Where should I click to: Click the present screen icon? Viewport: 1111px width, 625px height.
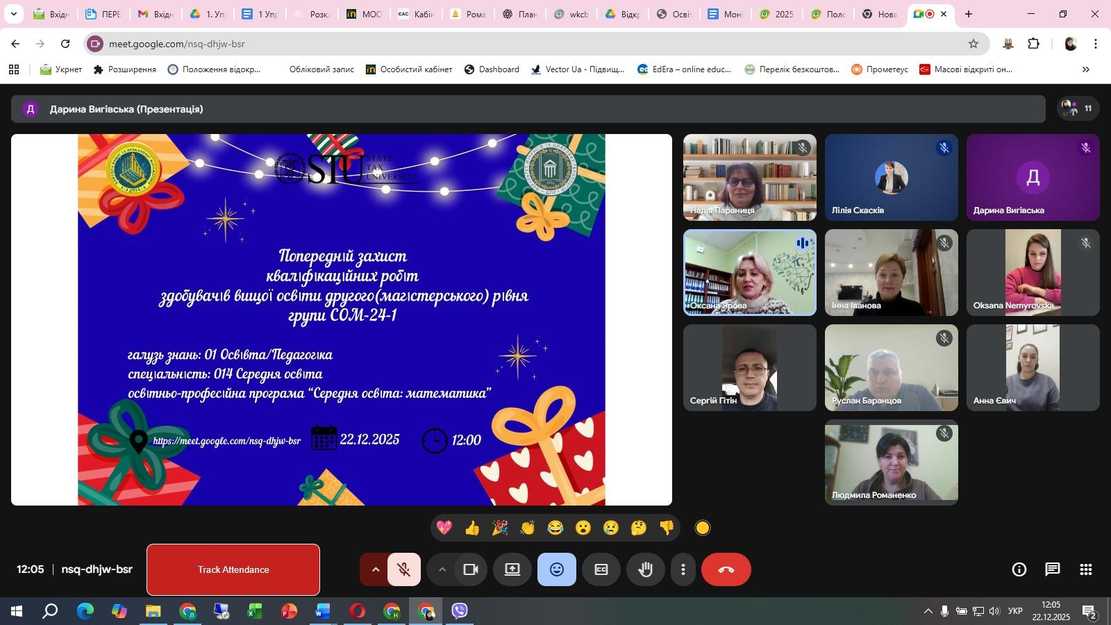(512, 569)
